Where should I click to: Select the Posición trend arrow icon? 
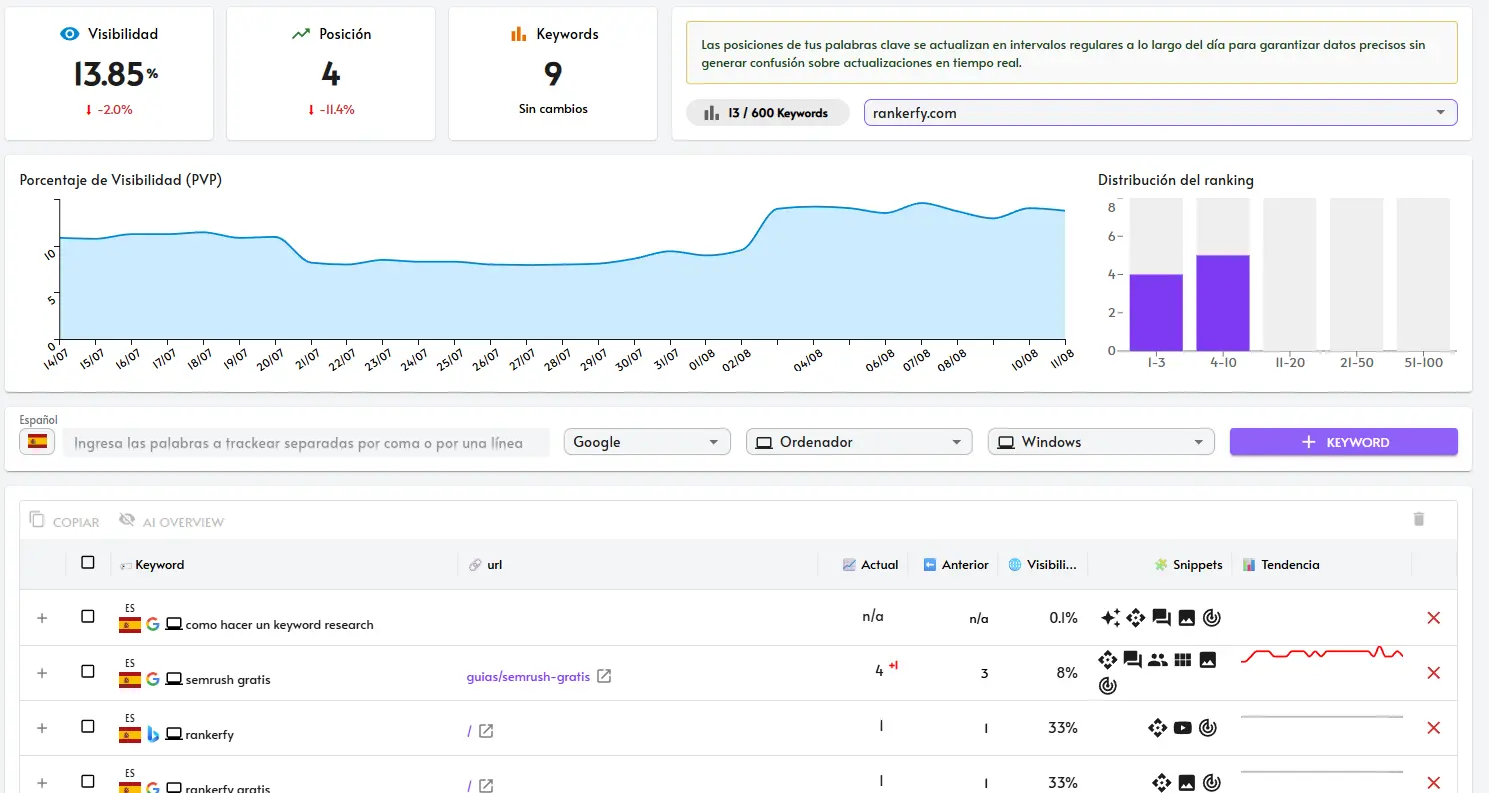[x=301, y=34]
